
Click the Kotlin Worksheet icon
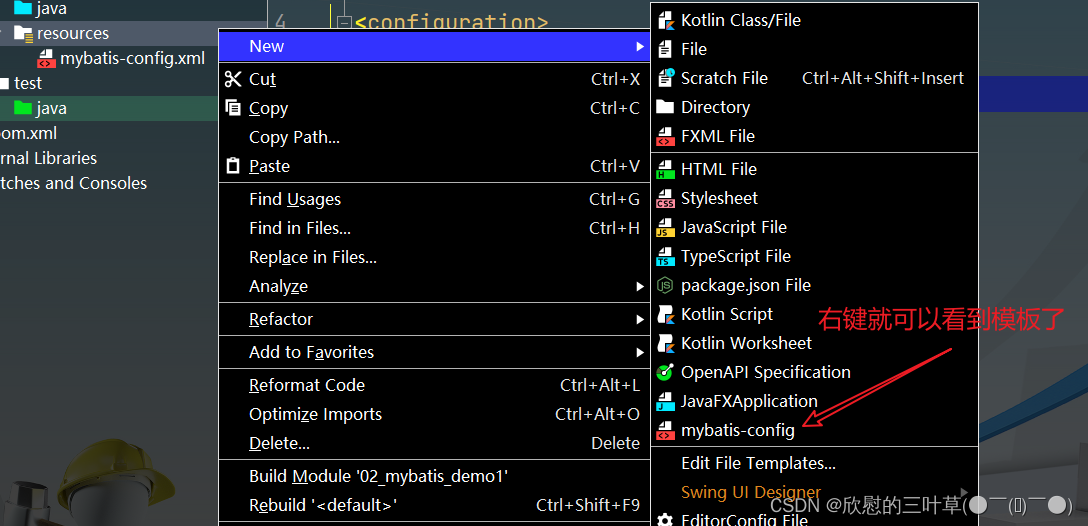pos(665,343)
